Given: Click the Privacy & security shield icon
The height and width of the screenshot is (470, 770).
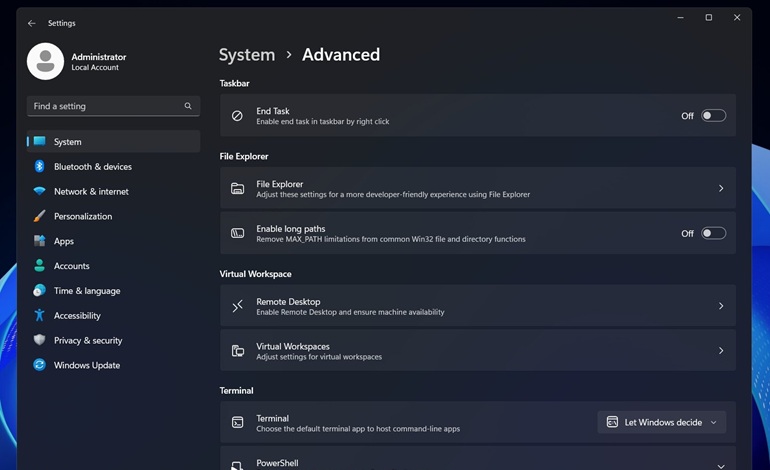Looking at the screenshot, I should (x=40, y=340).
